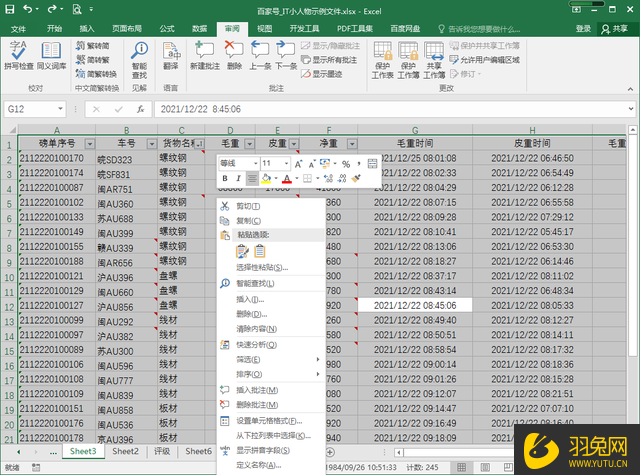Apply red font color in mini toolbar
The height and width of the screenshot is (475, 640).
point(287,178)
